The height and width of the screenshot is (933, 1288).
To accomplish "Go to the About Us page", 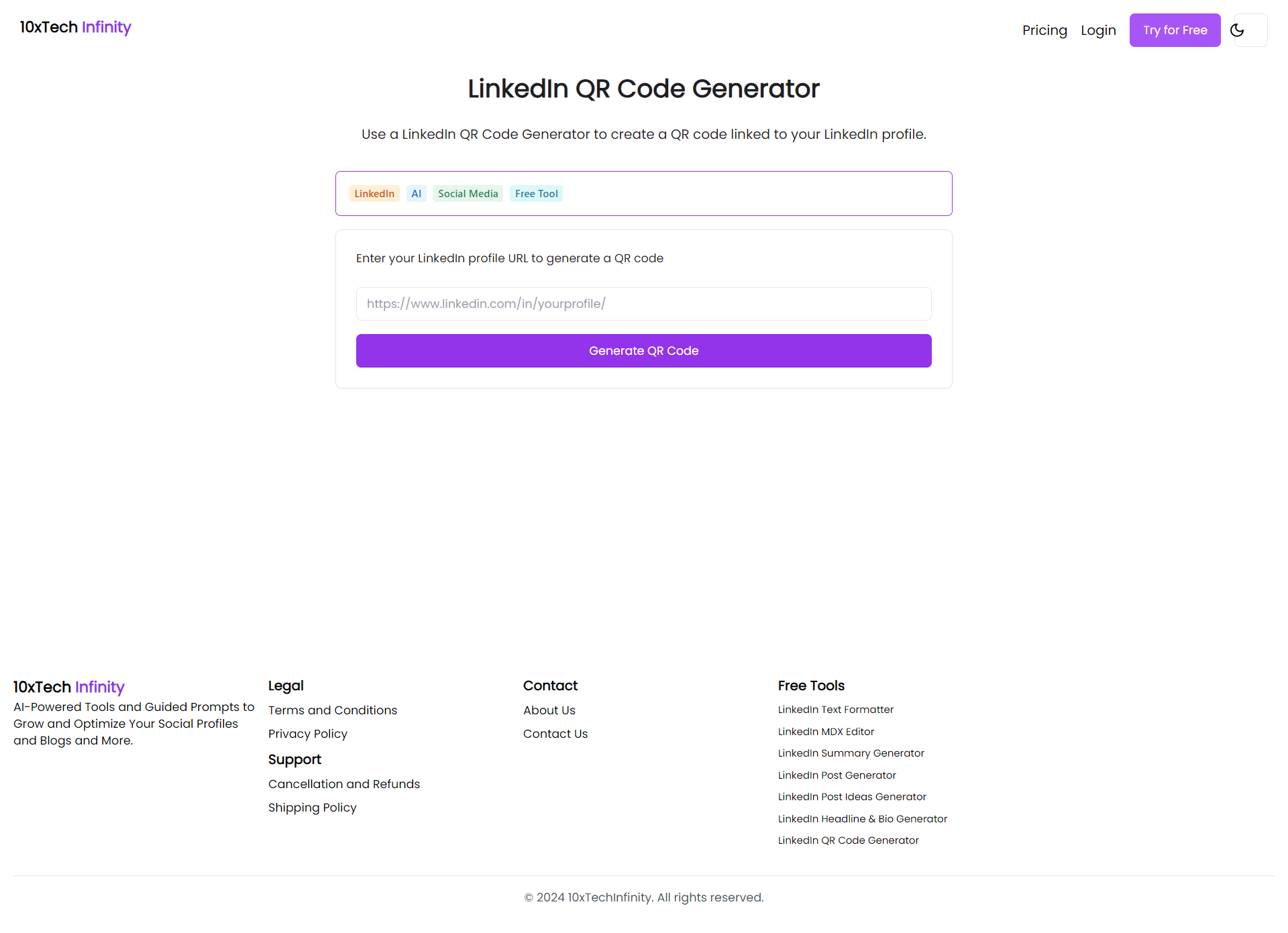I will coord(549,710).
